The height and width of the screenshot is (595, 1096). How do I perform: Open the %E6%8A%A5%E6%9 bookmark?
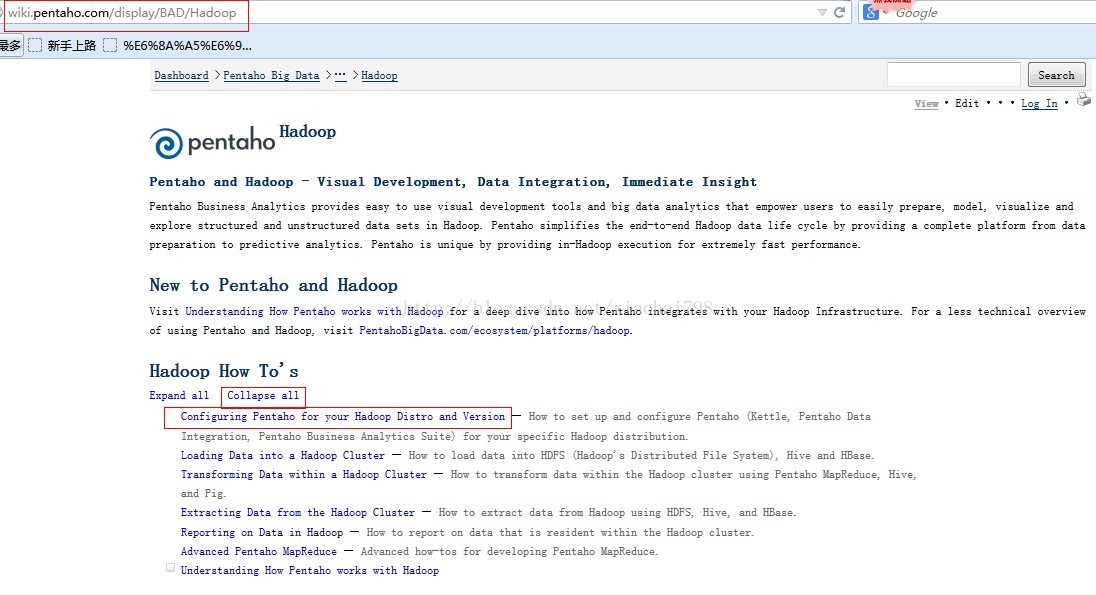pos(178,45)
